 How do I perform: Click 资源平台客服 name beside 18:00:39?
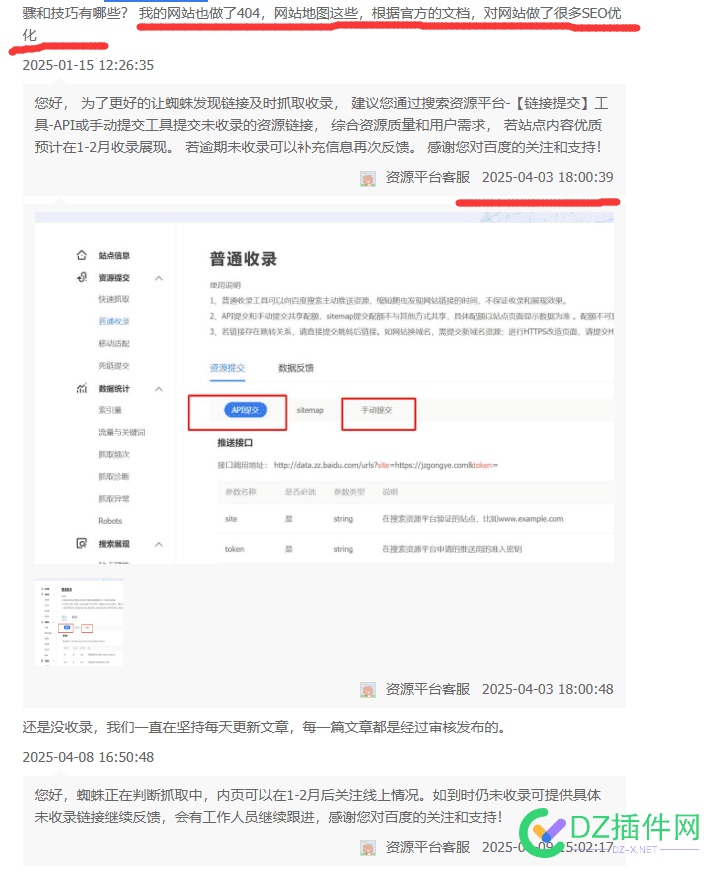(428, 178)
